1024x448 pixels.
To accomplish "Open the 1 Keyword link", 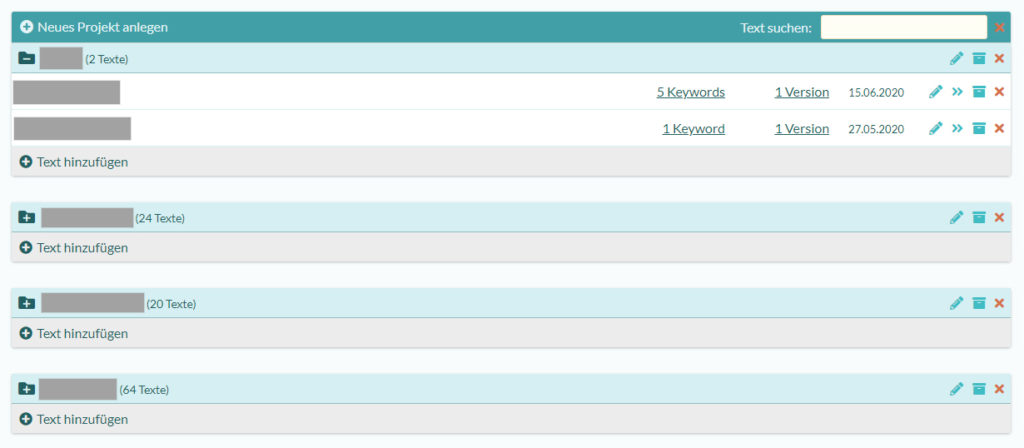I will (693, 128).
